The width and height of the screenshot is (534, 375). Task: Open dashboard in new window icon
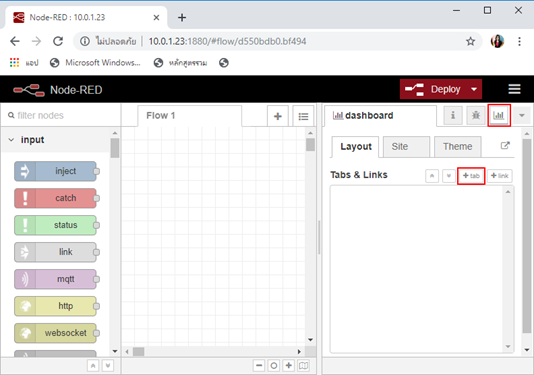[505, 146]
